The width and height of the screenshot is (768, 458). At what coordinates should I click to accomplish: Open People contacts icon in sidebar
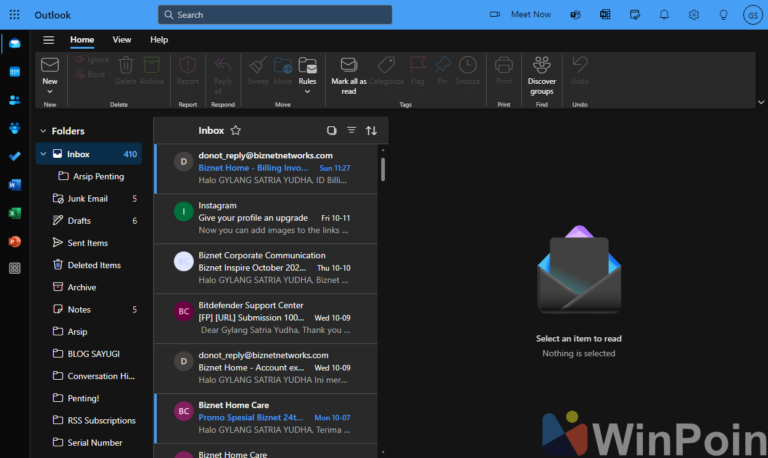[14, 100]
